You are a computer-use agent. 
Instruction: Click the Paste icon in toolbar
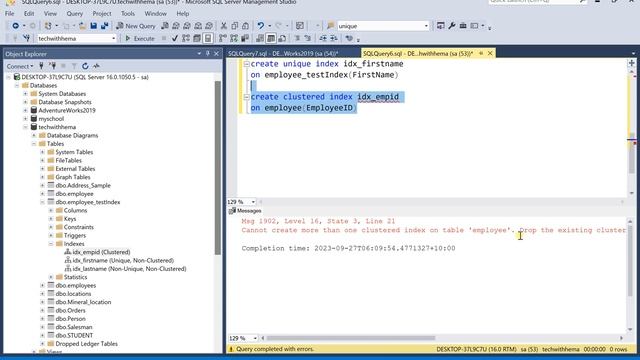[245, 26]
